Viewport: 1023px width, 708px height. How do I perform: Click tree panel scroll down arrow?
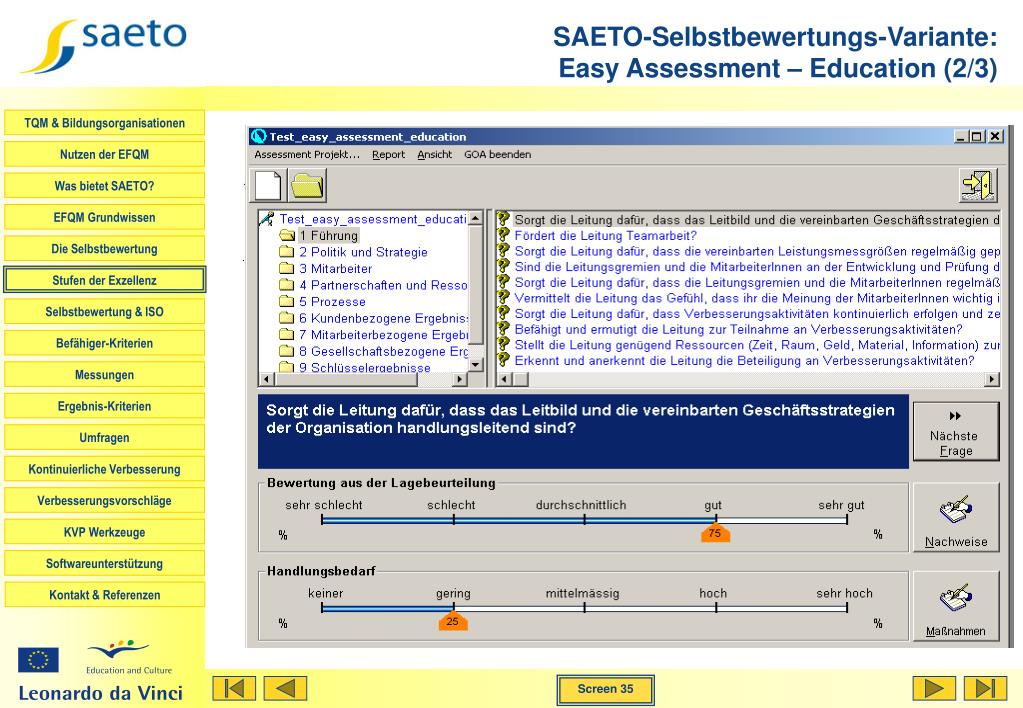pos(476,365)
